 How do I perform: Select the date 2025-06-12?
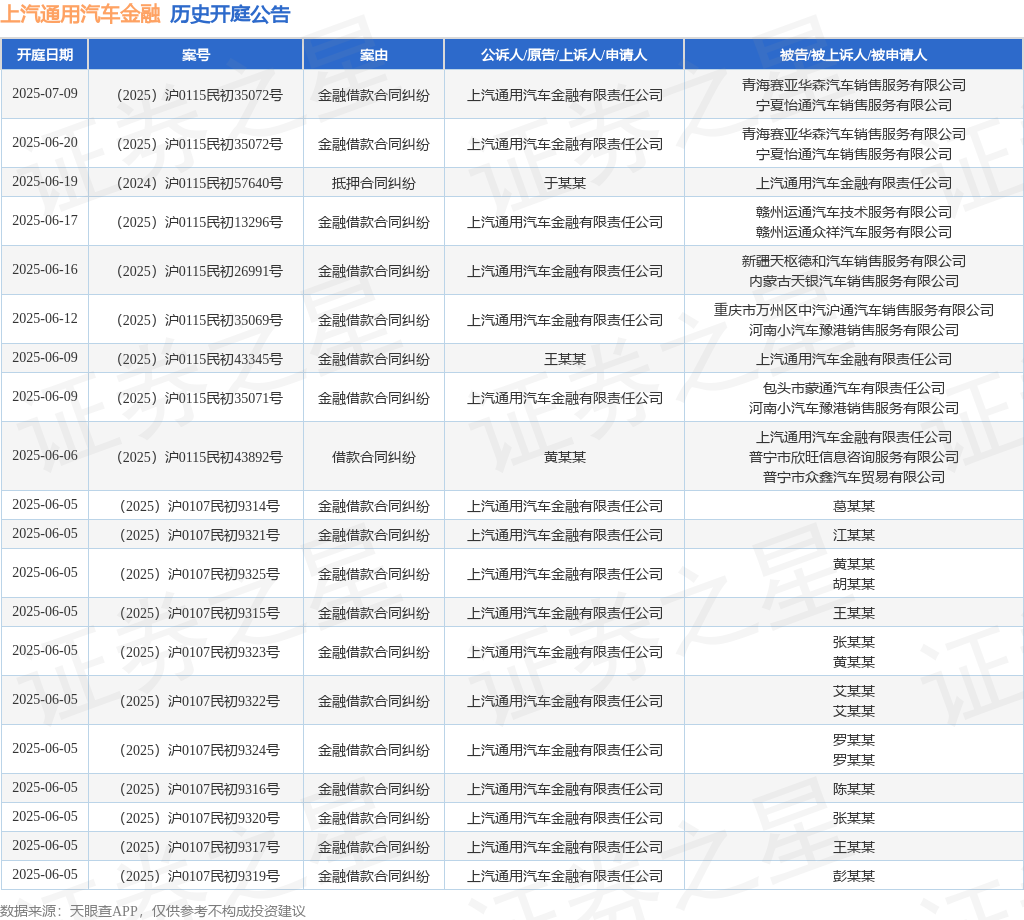point(44,319)
